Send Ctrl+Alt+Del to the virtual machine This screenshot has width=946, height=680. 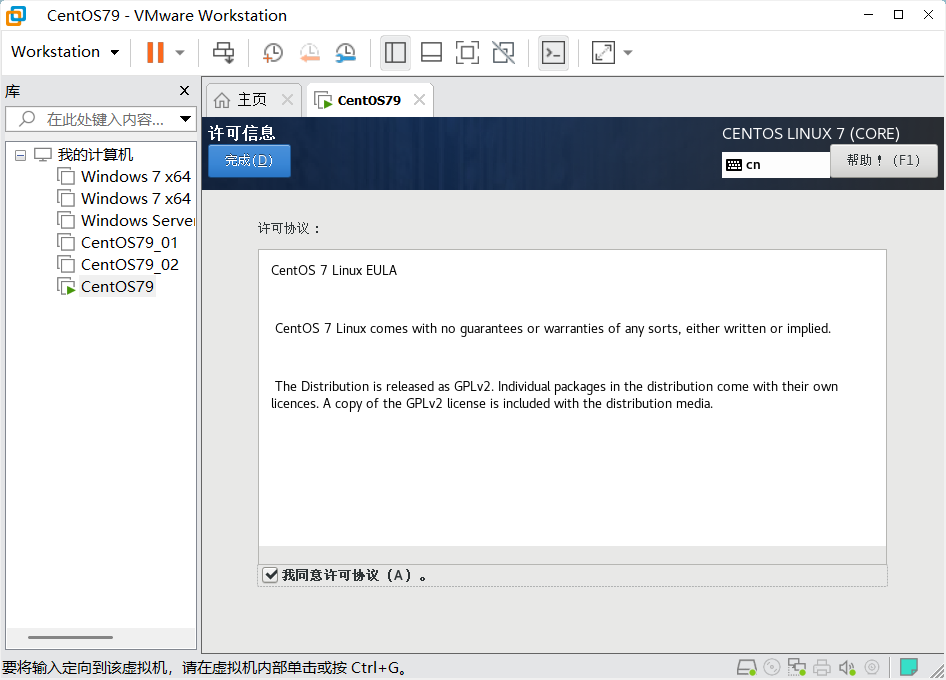[x=223, y=52]
